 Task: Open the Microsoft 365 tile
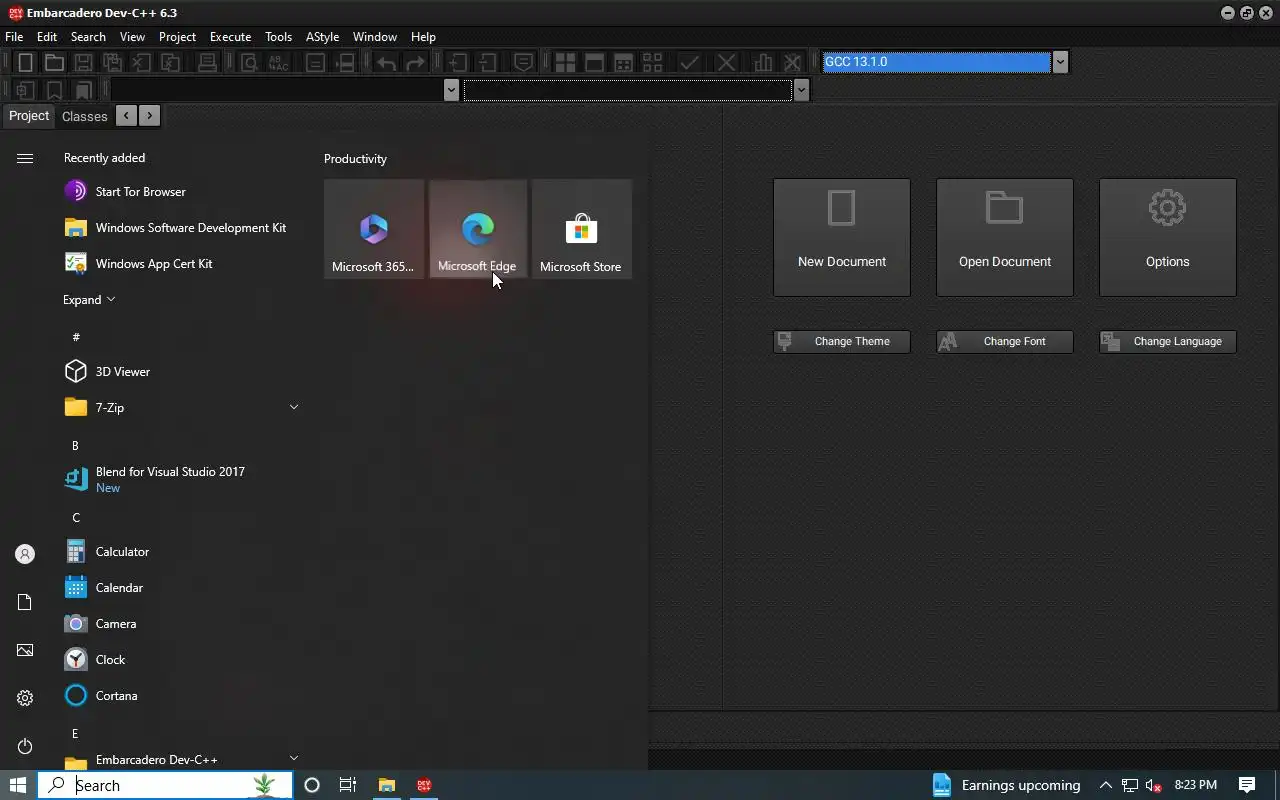pyautogui.click(x=374, y=229)
